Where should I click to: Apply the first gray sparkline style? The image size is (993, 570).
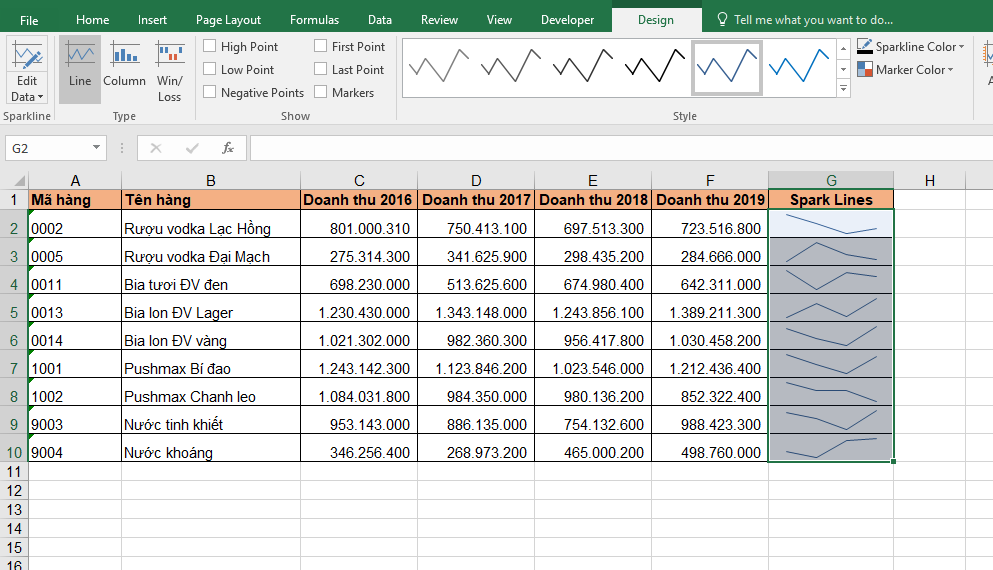438,67
